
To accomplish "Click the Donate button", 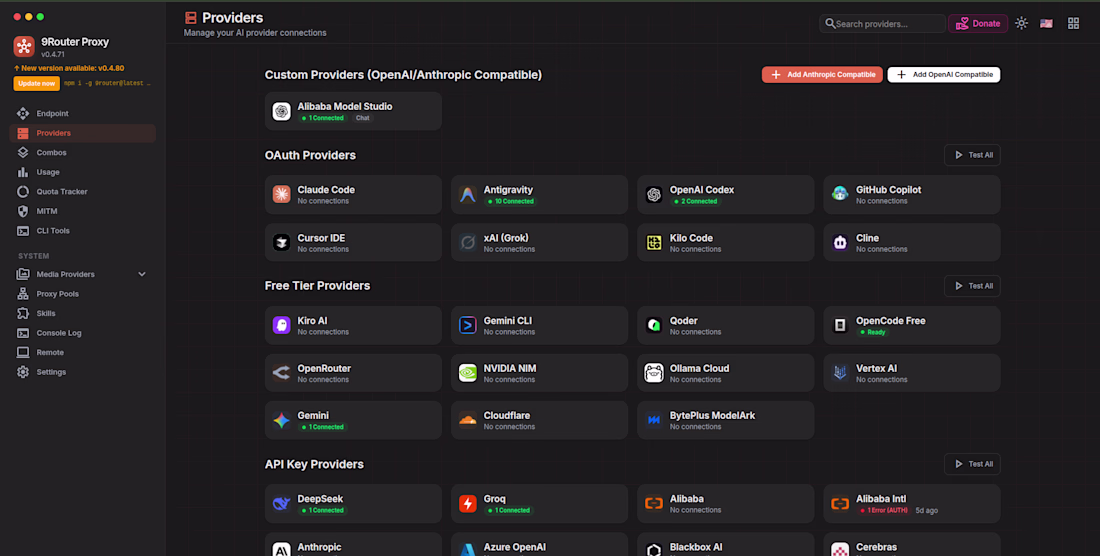I will coord(978,23).
